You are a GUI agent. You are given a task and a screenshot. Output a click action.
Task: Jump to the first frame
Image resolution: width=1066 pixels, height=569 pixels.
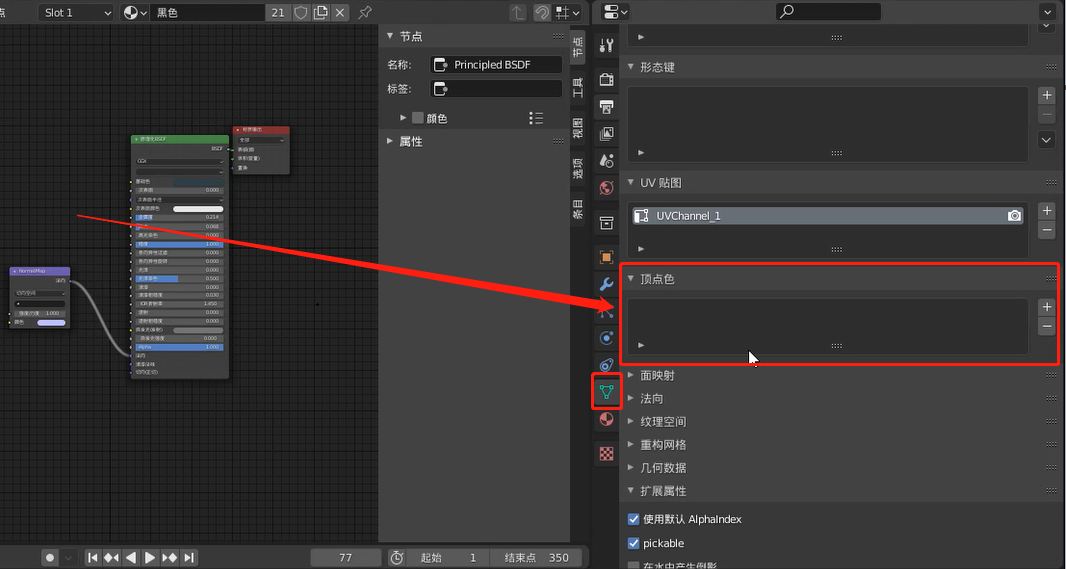point(93,557)
